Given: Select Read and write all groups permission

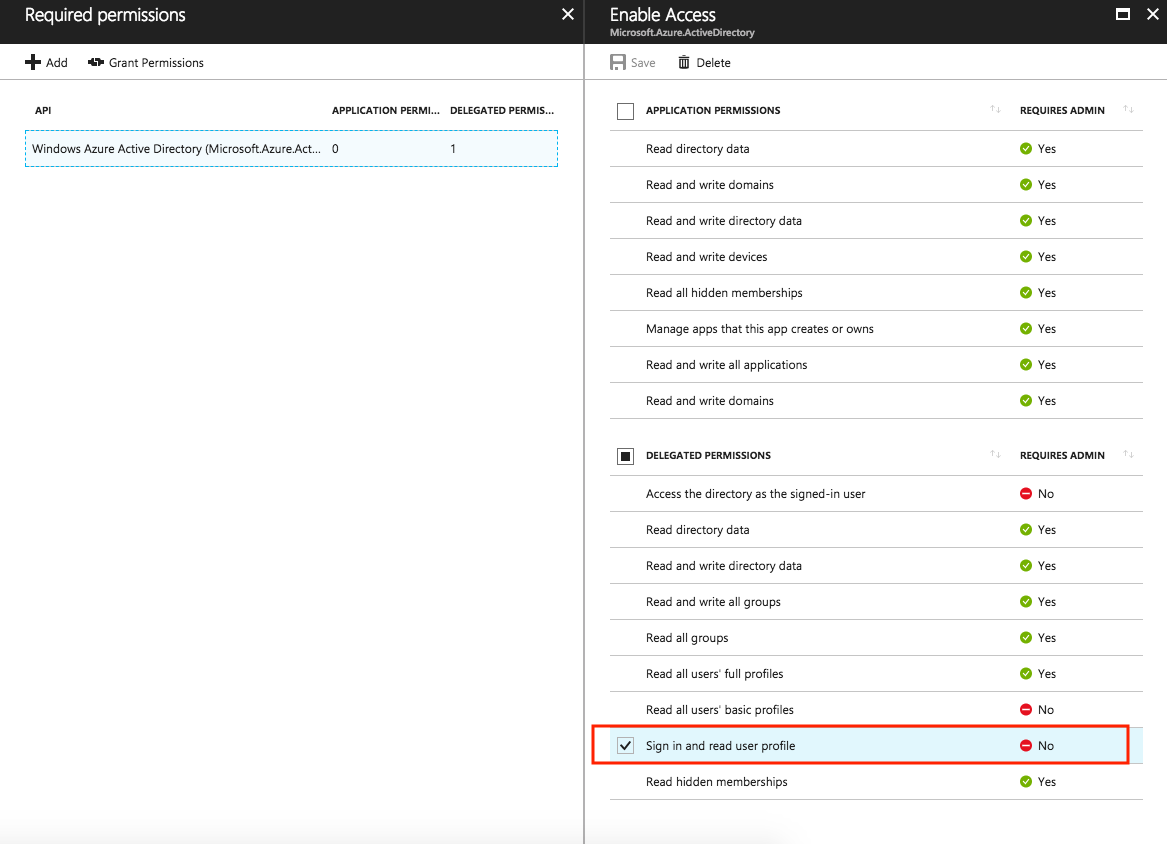Looking at the screenshot, I should click(713, 602).
